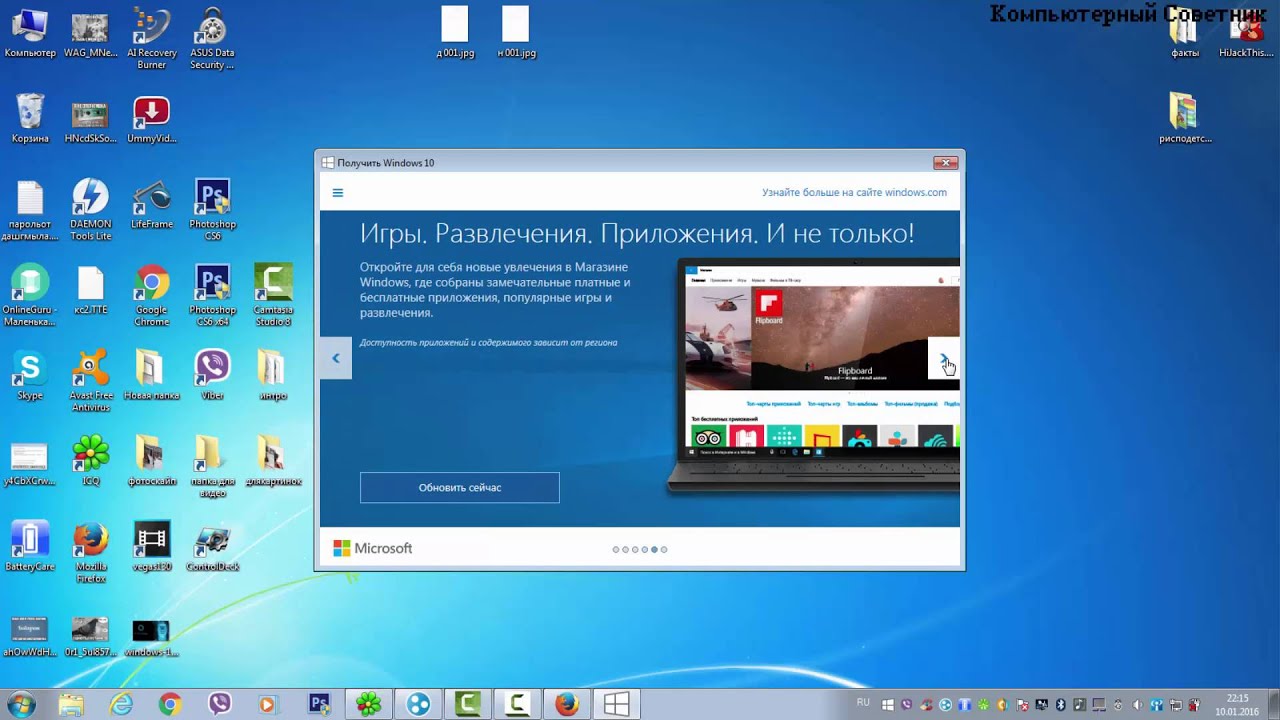The width and height of the screenshot is (1280, 720).
Task: Go to next slide with right arrow
Action: click(x=944, y=358)
